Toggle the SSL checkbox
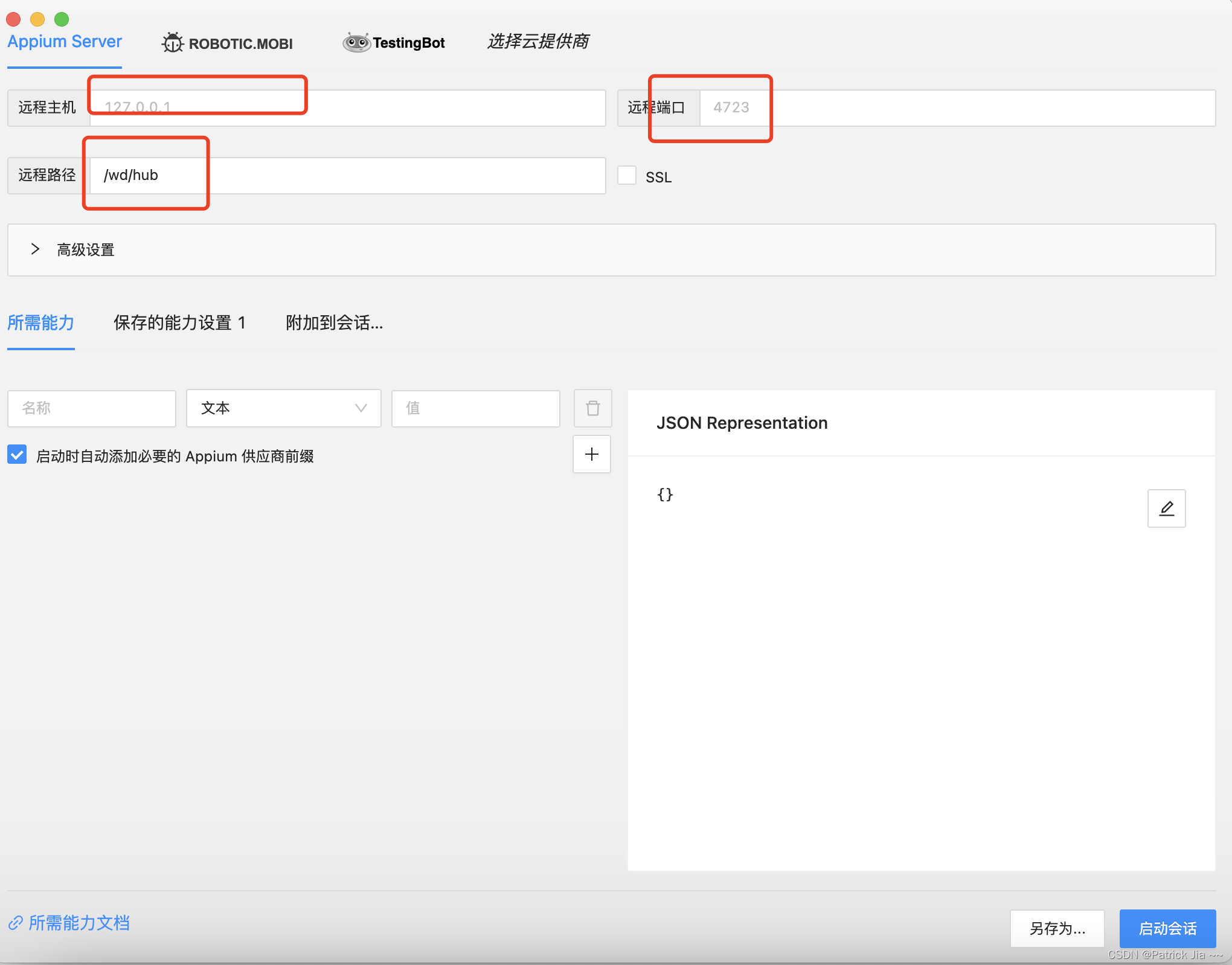 click(627, 176)
